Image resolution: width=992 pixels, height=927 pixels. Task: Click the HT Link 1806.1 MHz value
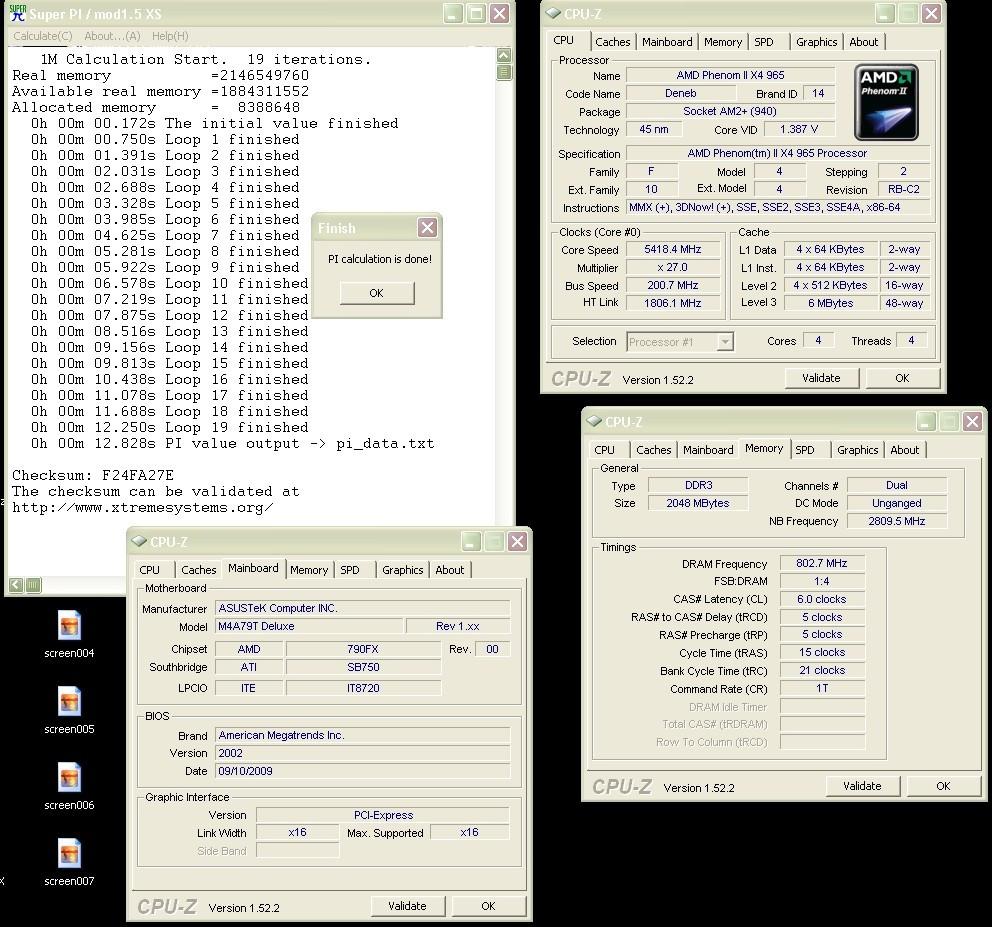pos(673,303)
